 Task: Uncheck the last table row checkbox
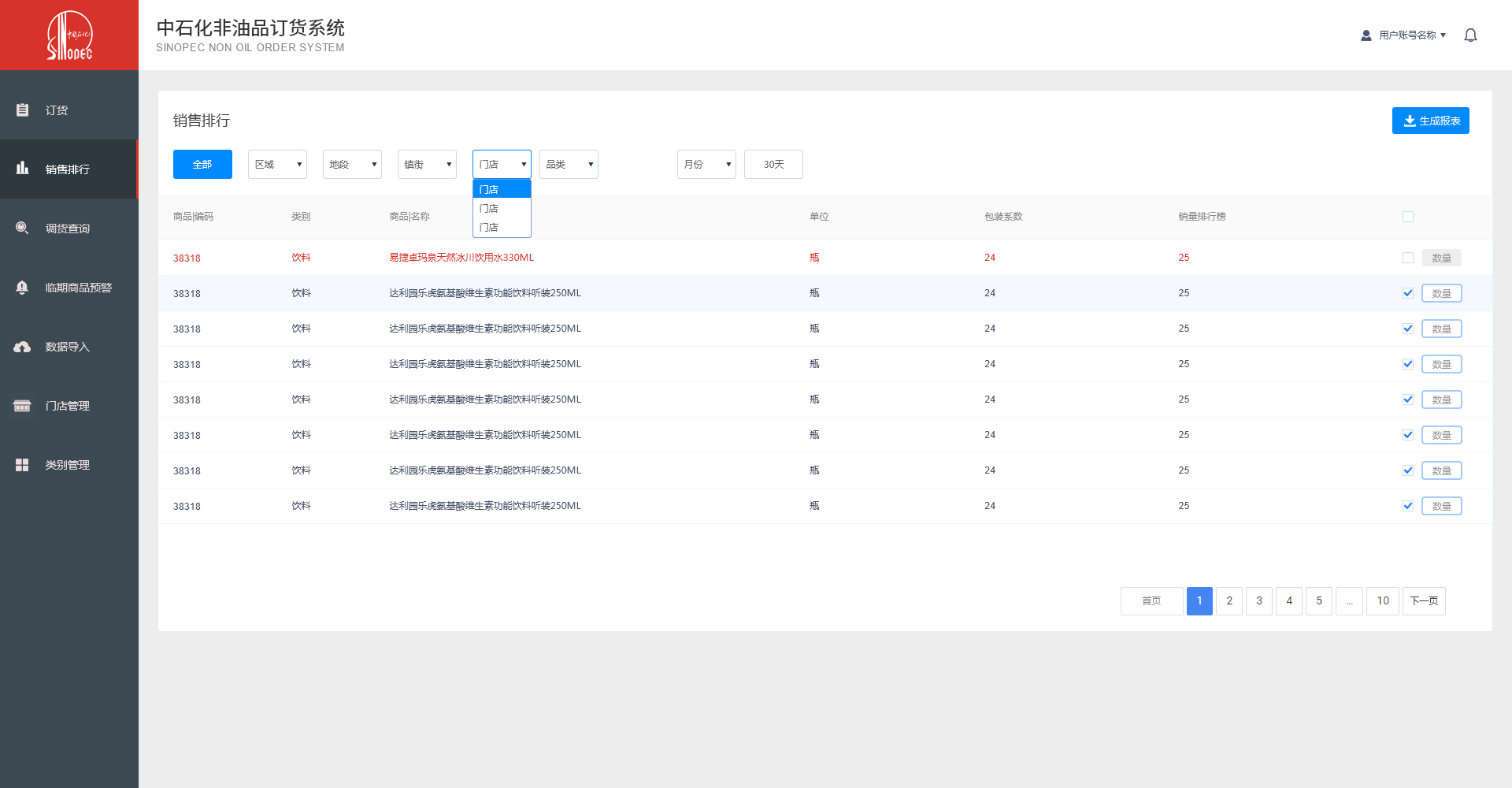1408,506
